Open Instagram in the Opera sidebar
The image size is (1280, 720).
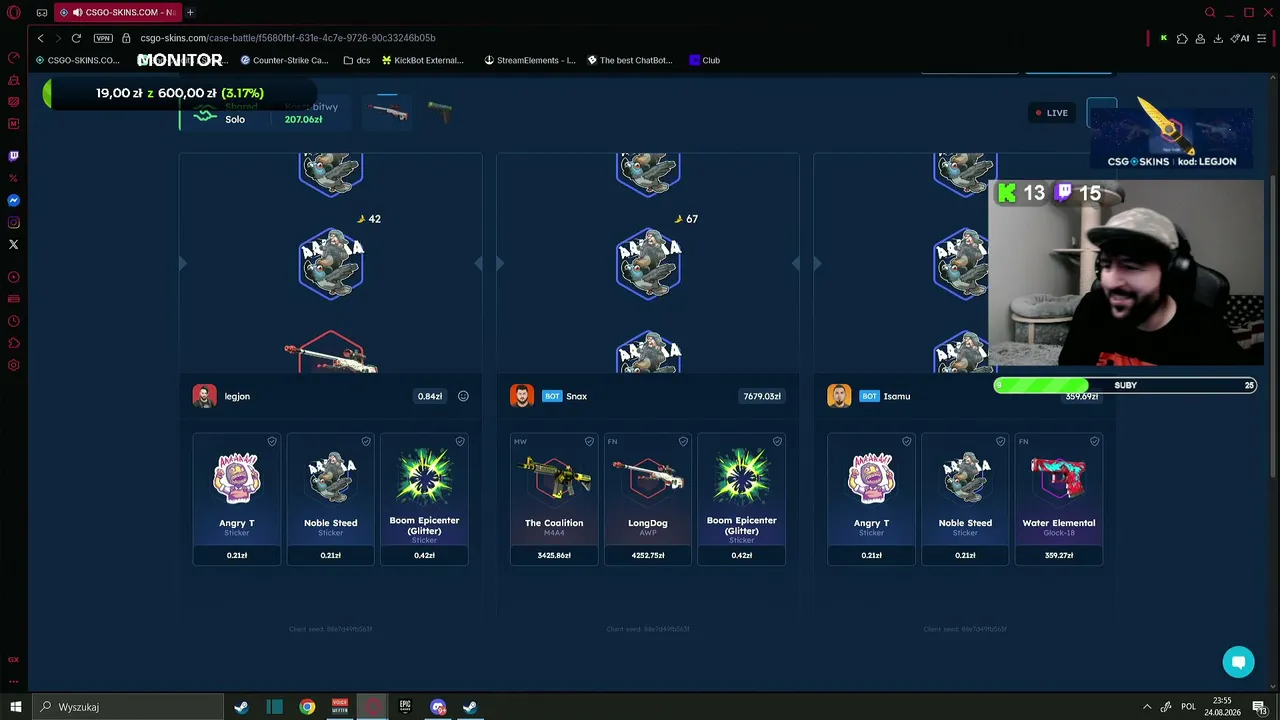click(14, 222)
